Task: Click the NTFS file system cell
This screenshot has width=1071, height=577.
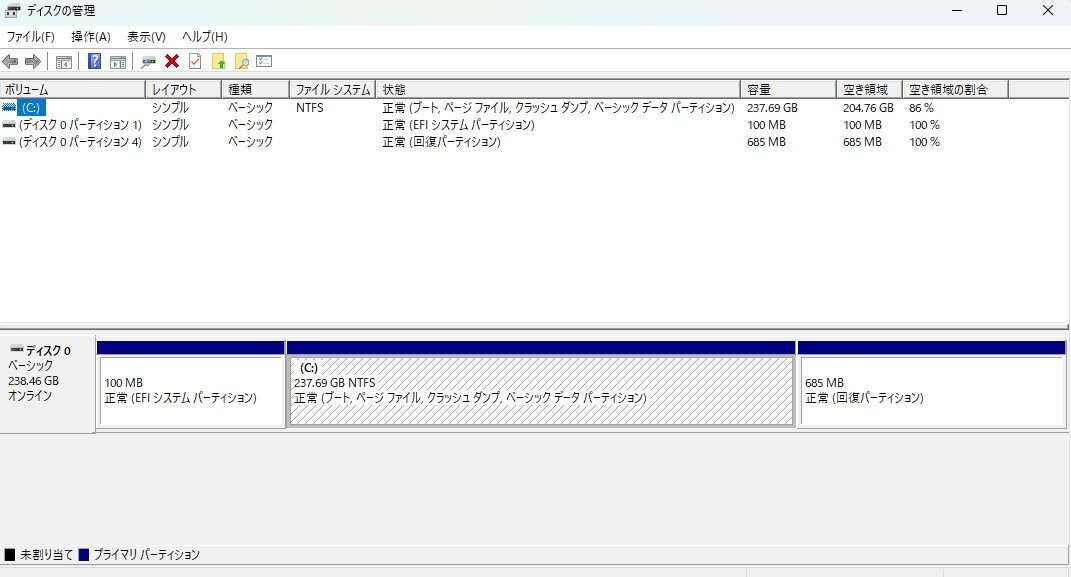Action: [x=309, y=108]
